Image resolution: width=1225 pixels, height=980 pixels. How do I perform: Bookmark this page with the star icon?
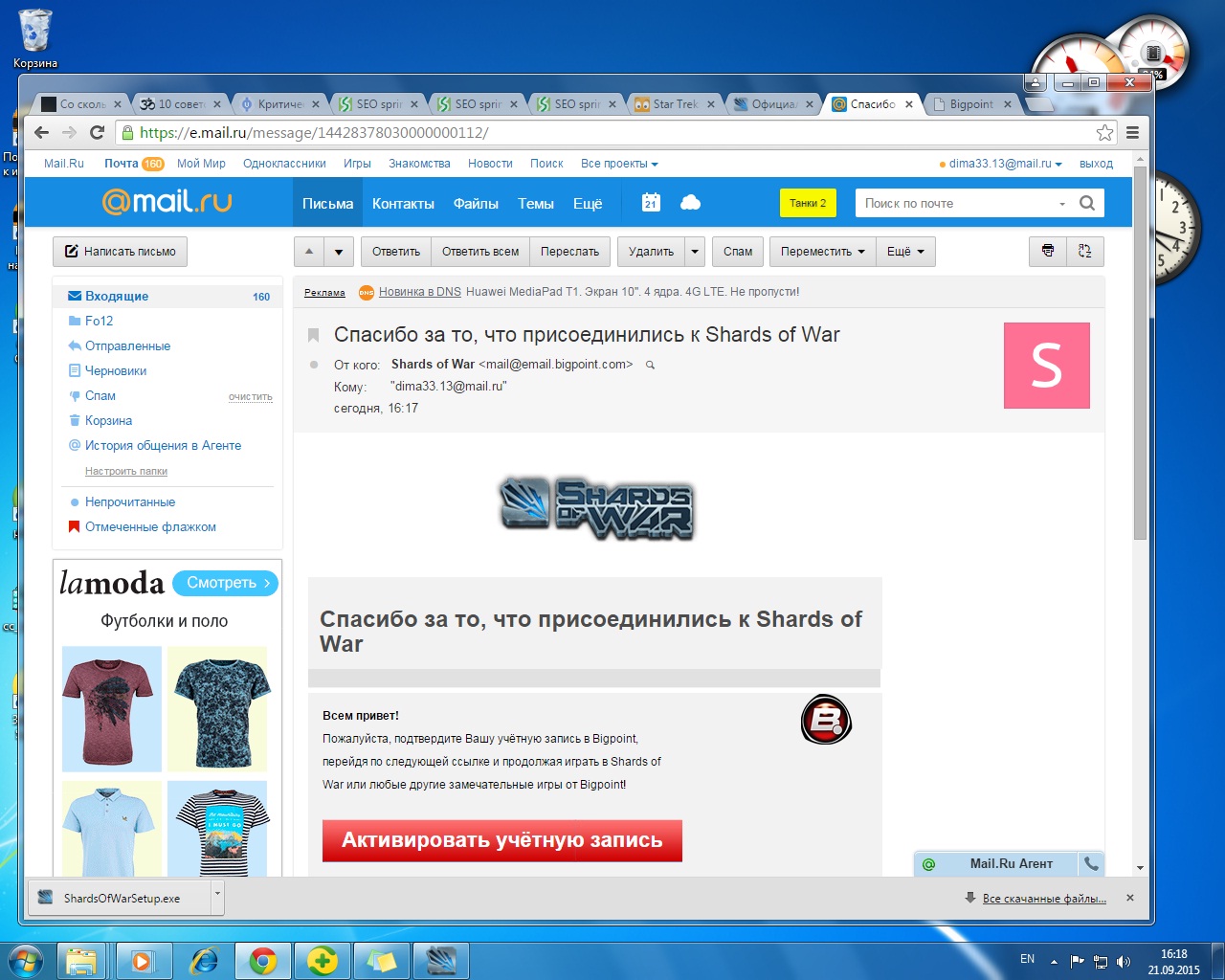coord(1104,133)
